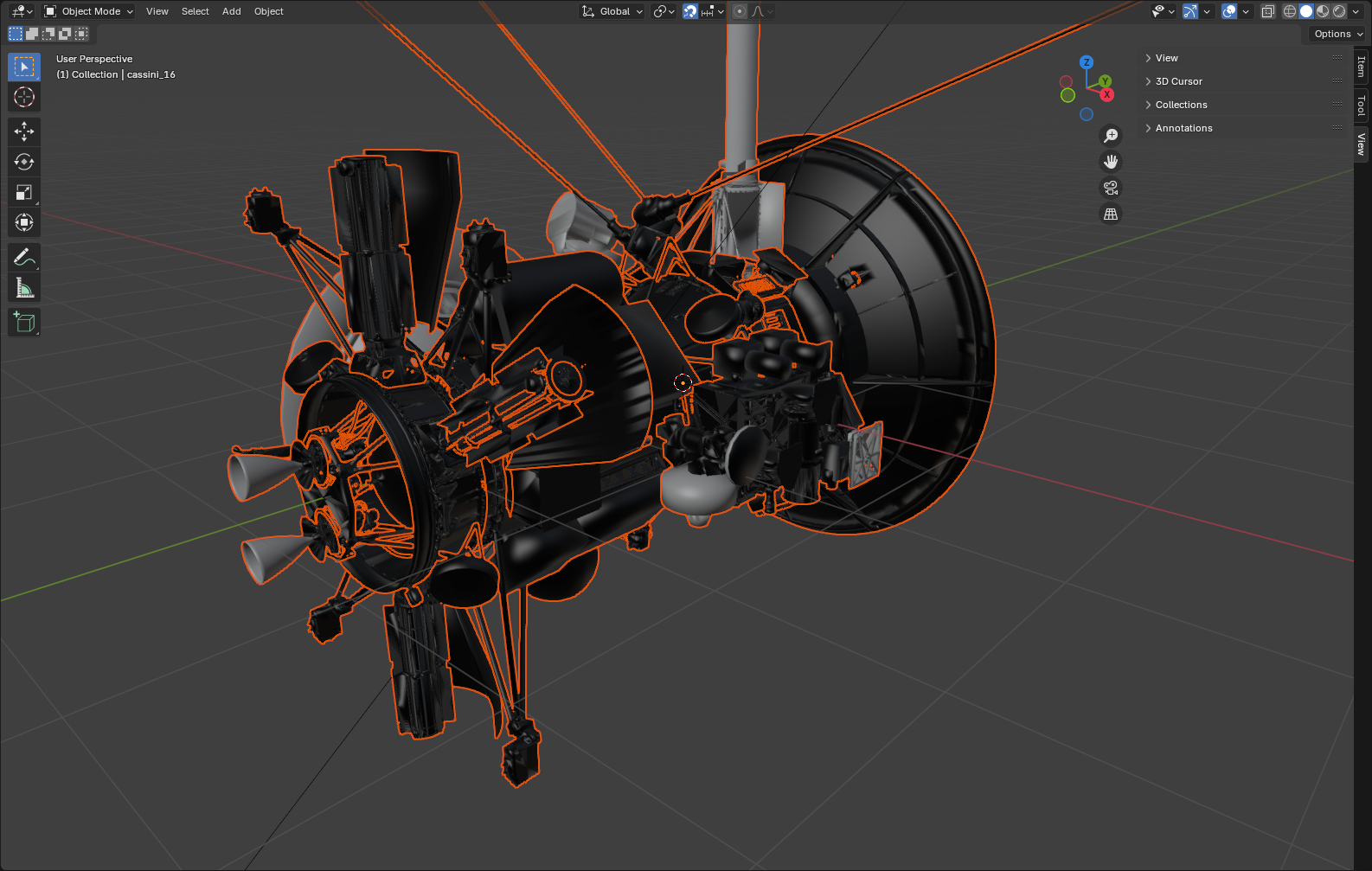Activate the Rotate tool
Image resolution: width=1372 pixels, height=871 pixels.
tap(24, 162)
